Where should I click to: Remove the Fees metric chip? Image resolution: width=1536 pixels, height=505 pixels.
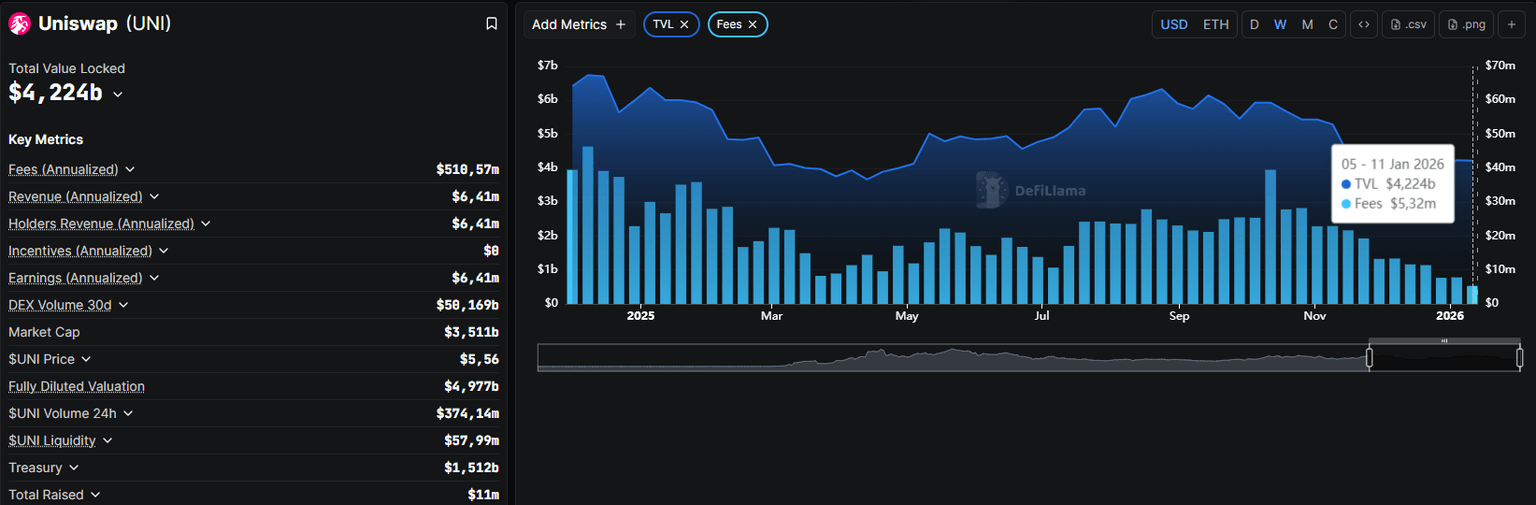(752, 25)
